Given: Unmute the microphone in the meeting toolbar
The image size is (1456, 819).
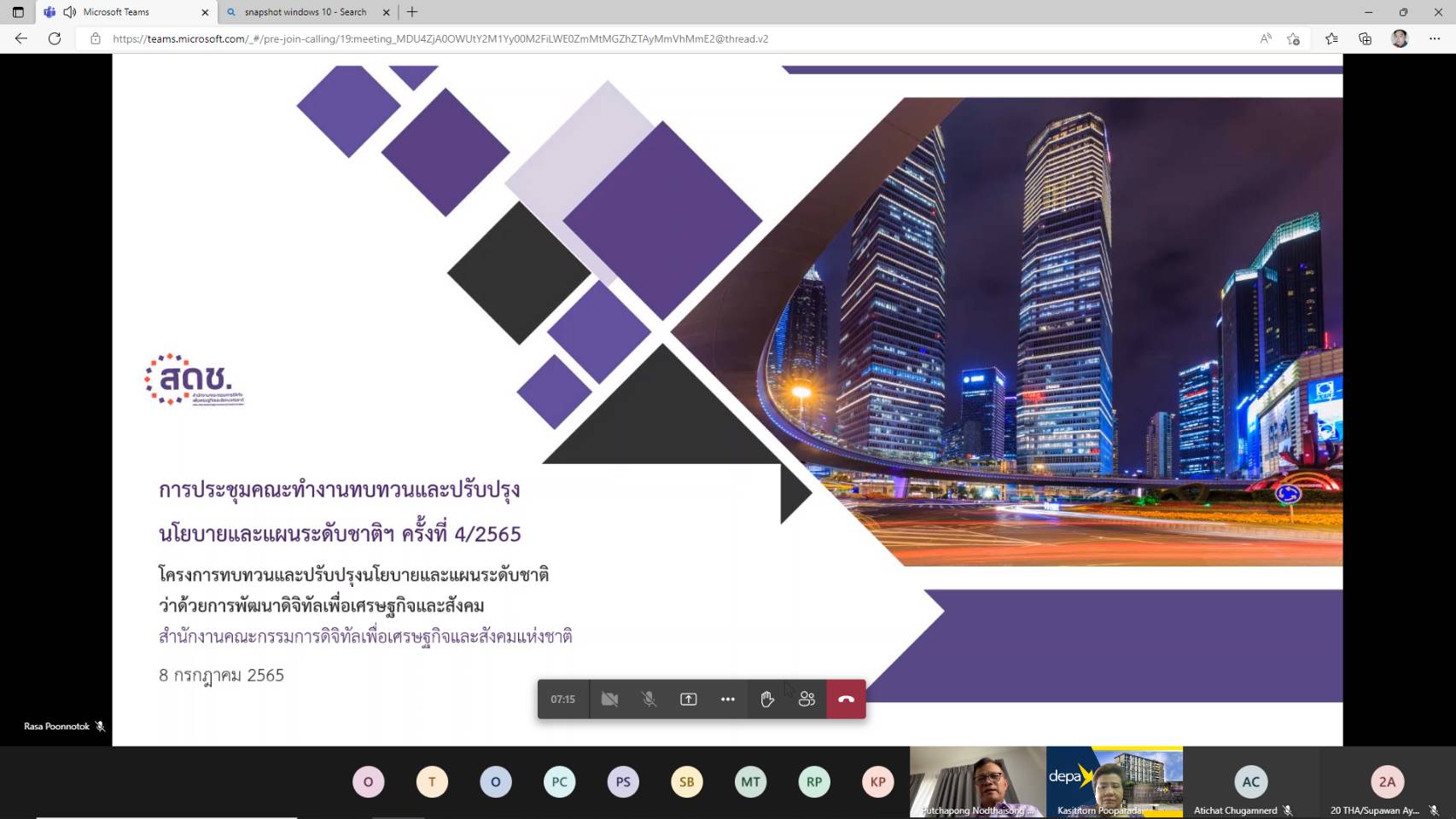Looking at the screenshot, I should [649, 699].
